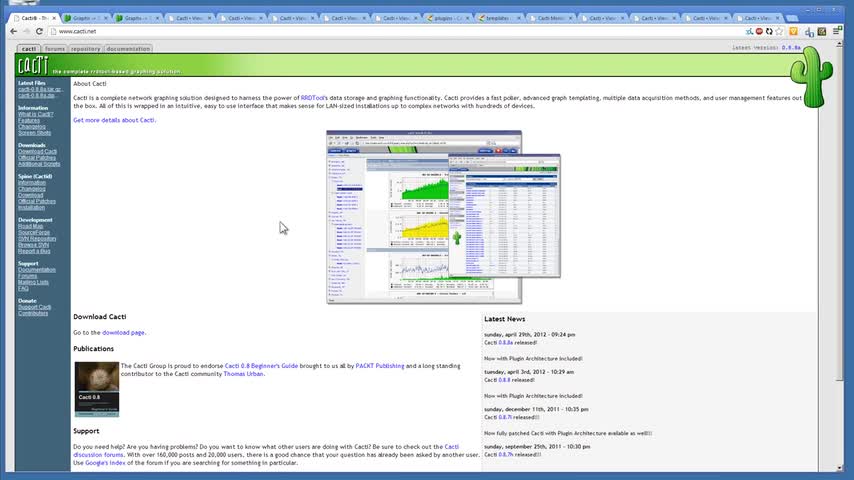
Task: Switch to the plugins browser tab
Action: pos(449,18)
